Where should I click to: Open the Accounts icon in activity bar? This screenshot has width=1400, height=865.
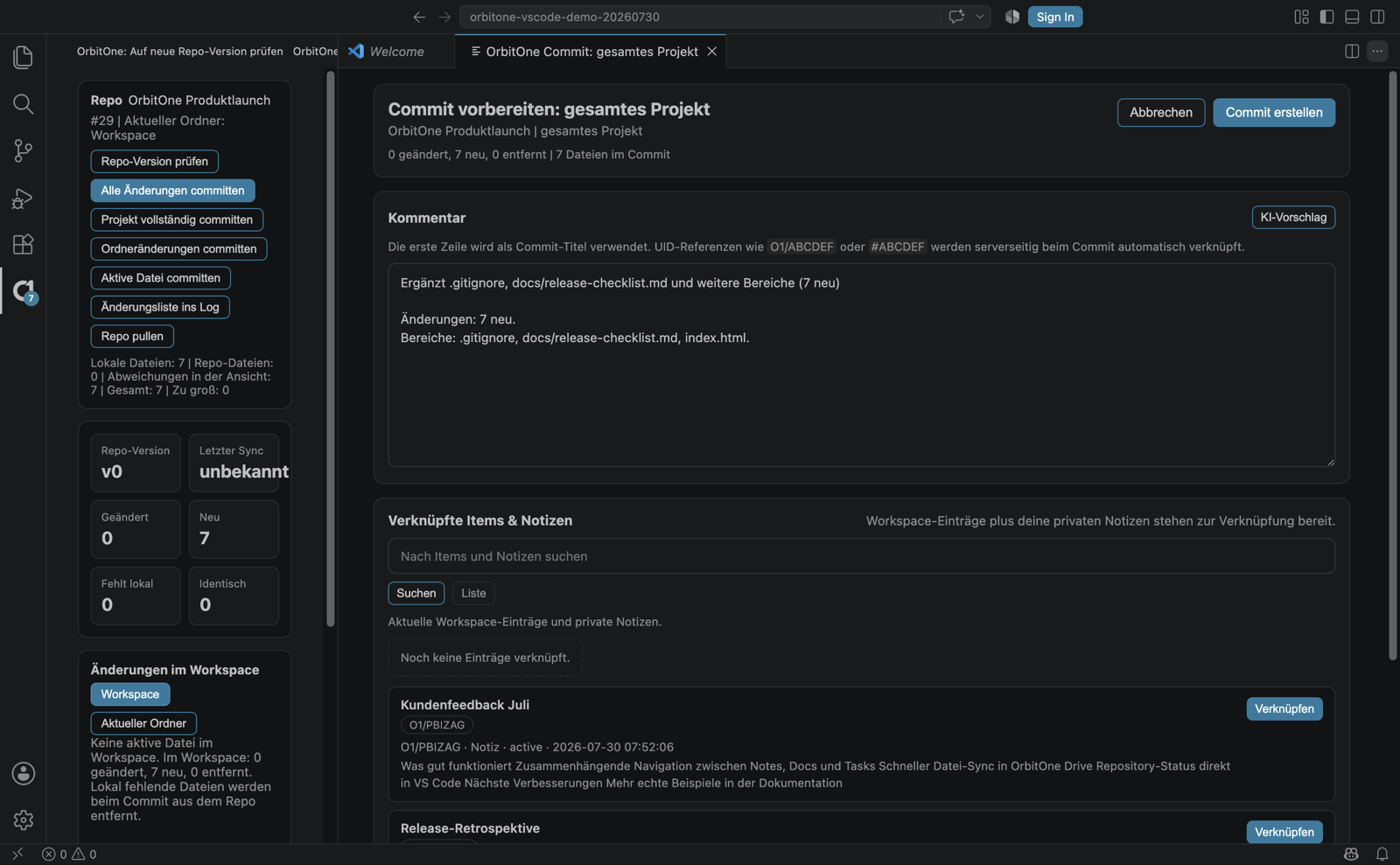click(x=24, y=773)
